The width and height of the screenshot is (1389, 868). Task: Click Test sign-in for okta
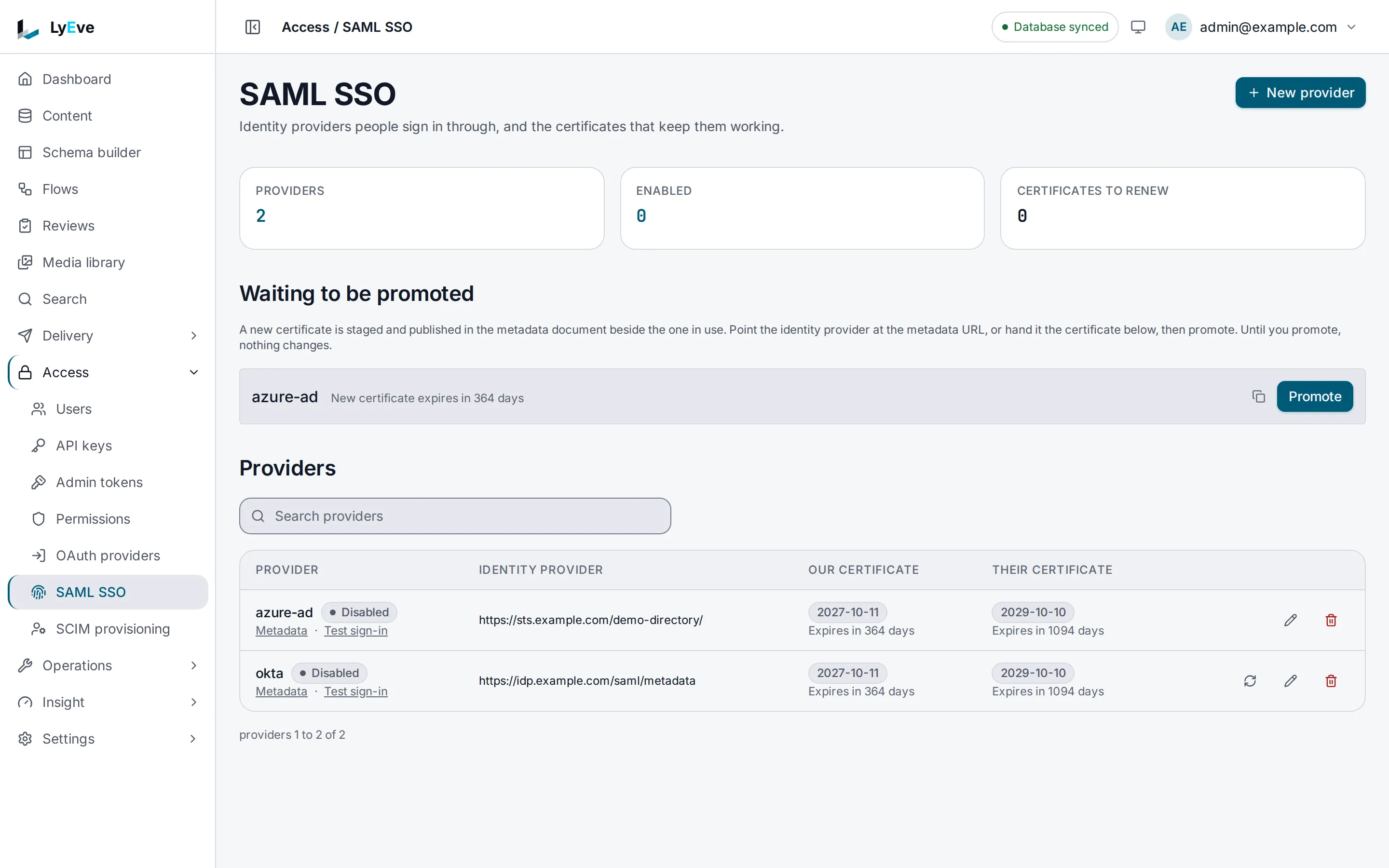355,691
